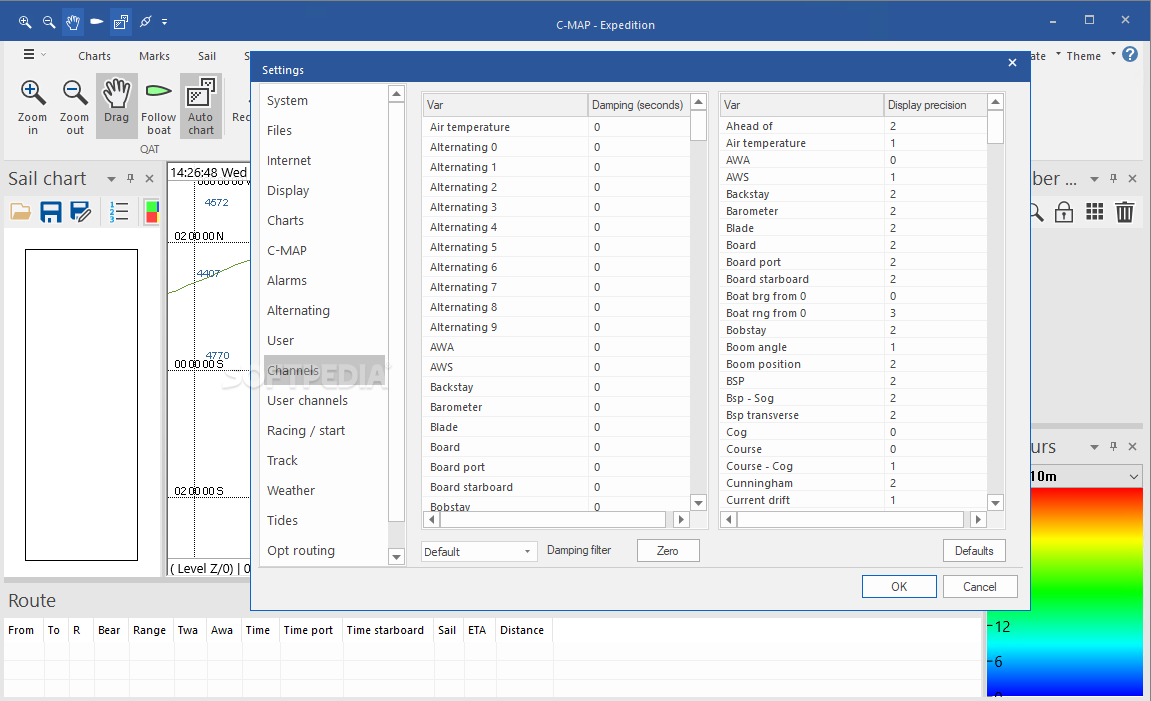
Task: Select User channels settings category
Action: [307, 401]
